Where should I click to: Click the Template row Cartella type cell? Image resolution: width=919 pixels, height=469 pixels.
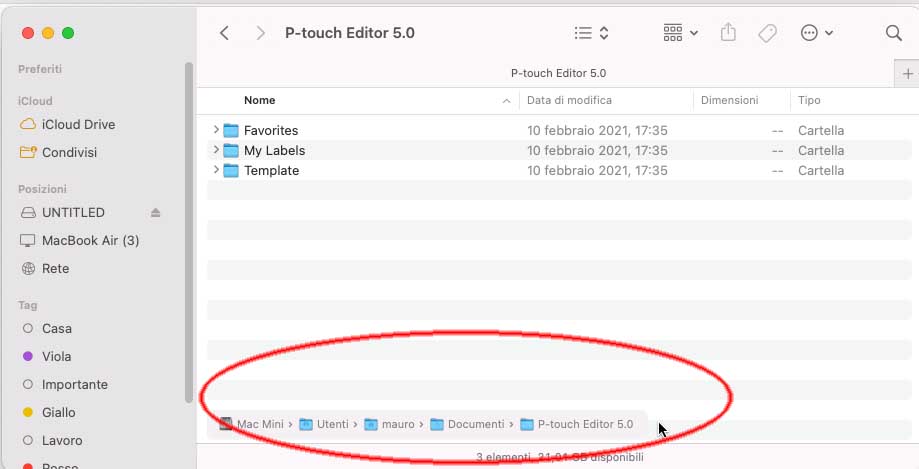[821, 171]
